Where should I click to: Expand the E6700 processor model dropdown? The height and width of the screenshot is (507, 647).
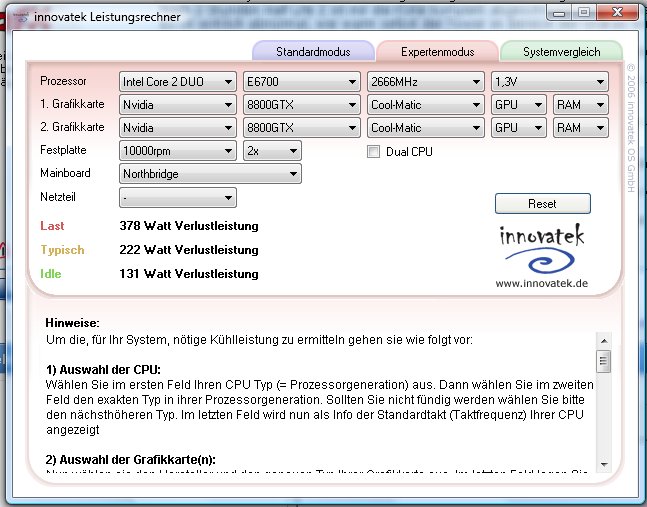pos(302,82)
